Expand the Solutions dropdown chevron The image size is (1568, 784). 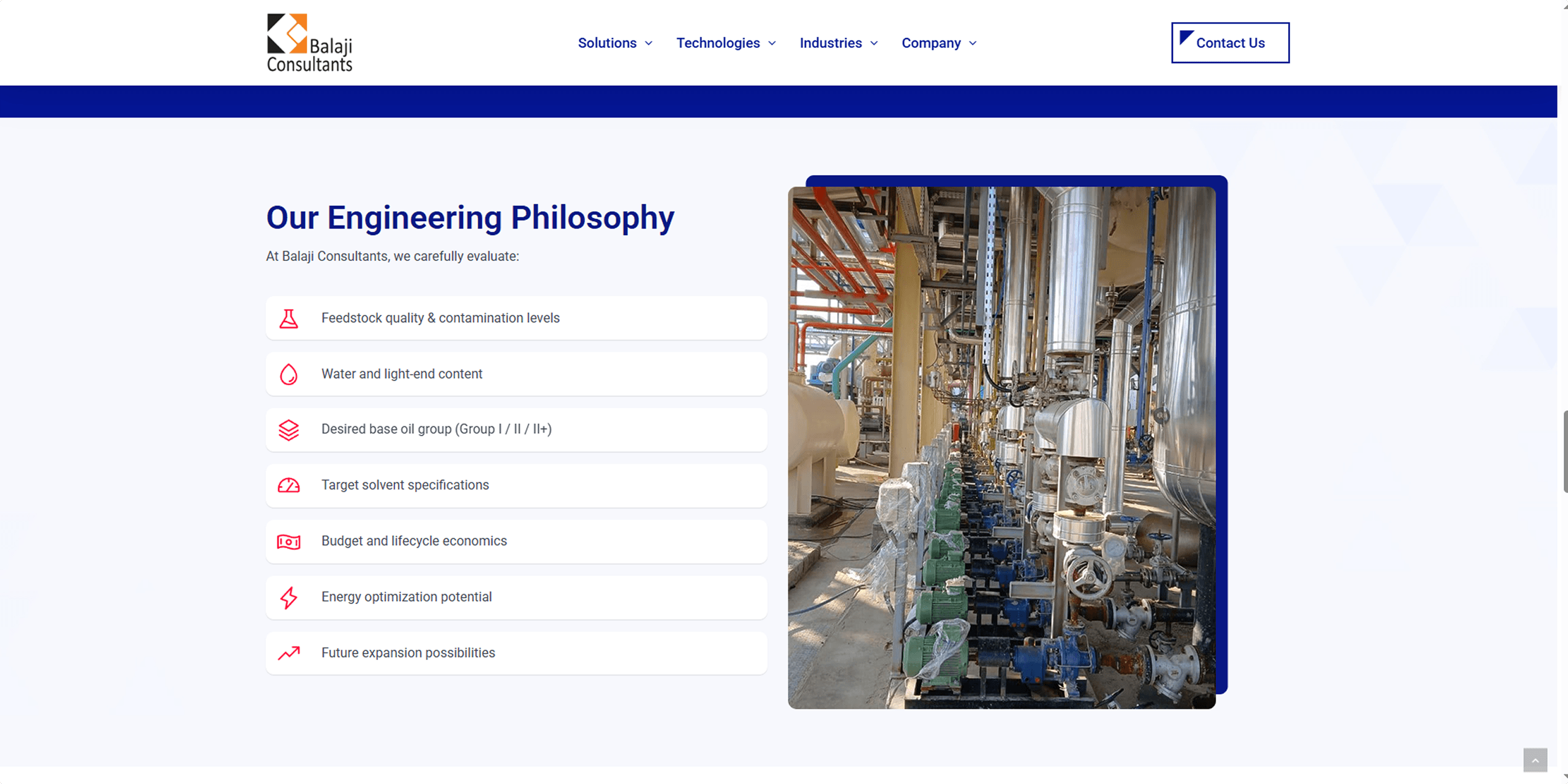649,43
